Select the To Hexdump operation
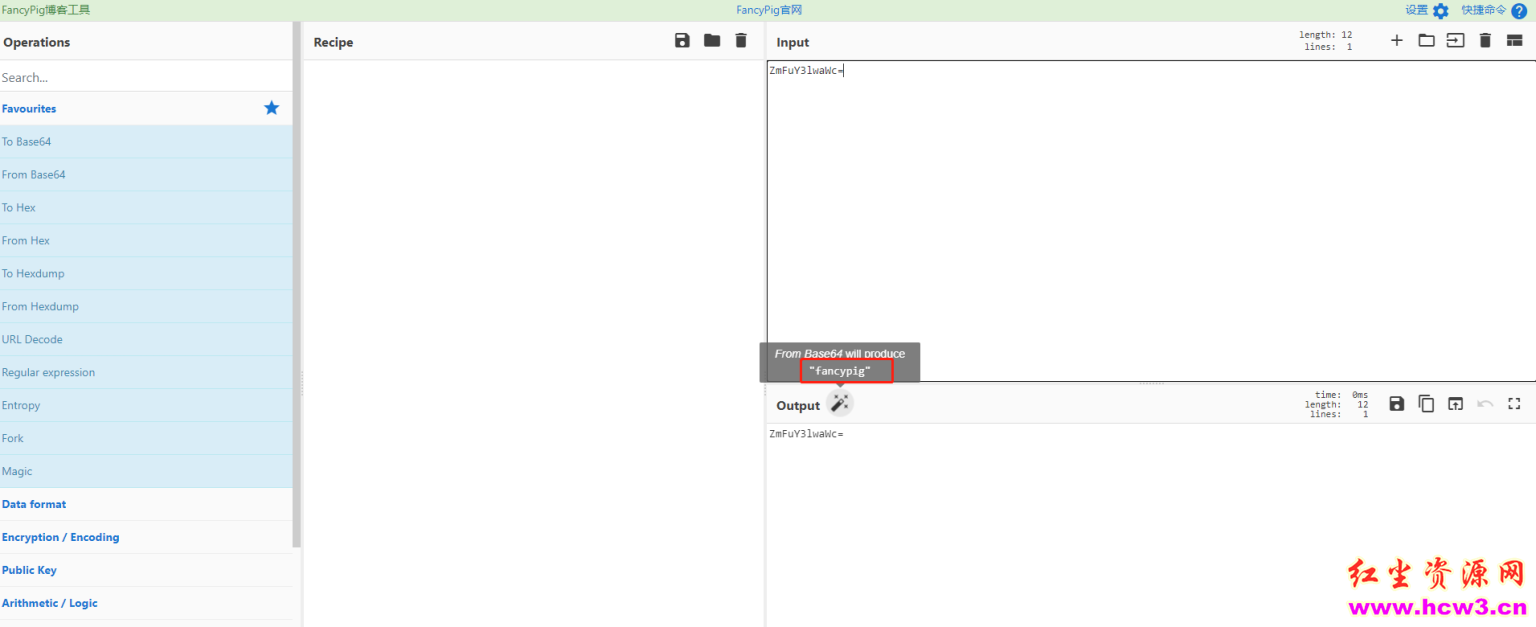The width and height of the screenshot is (1536, 627). (x=146, y=273)
